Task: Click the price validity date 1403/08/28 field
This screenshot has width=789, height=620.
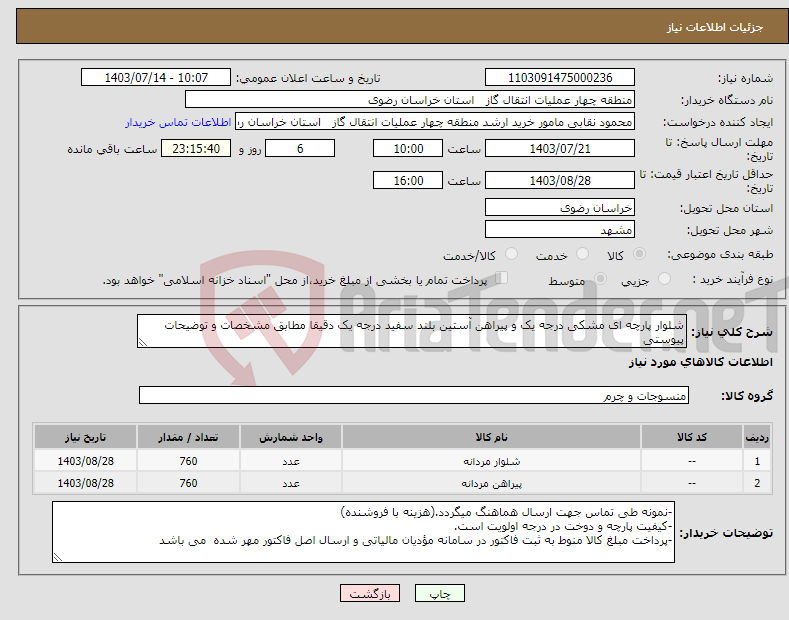Action: (560, 180)
